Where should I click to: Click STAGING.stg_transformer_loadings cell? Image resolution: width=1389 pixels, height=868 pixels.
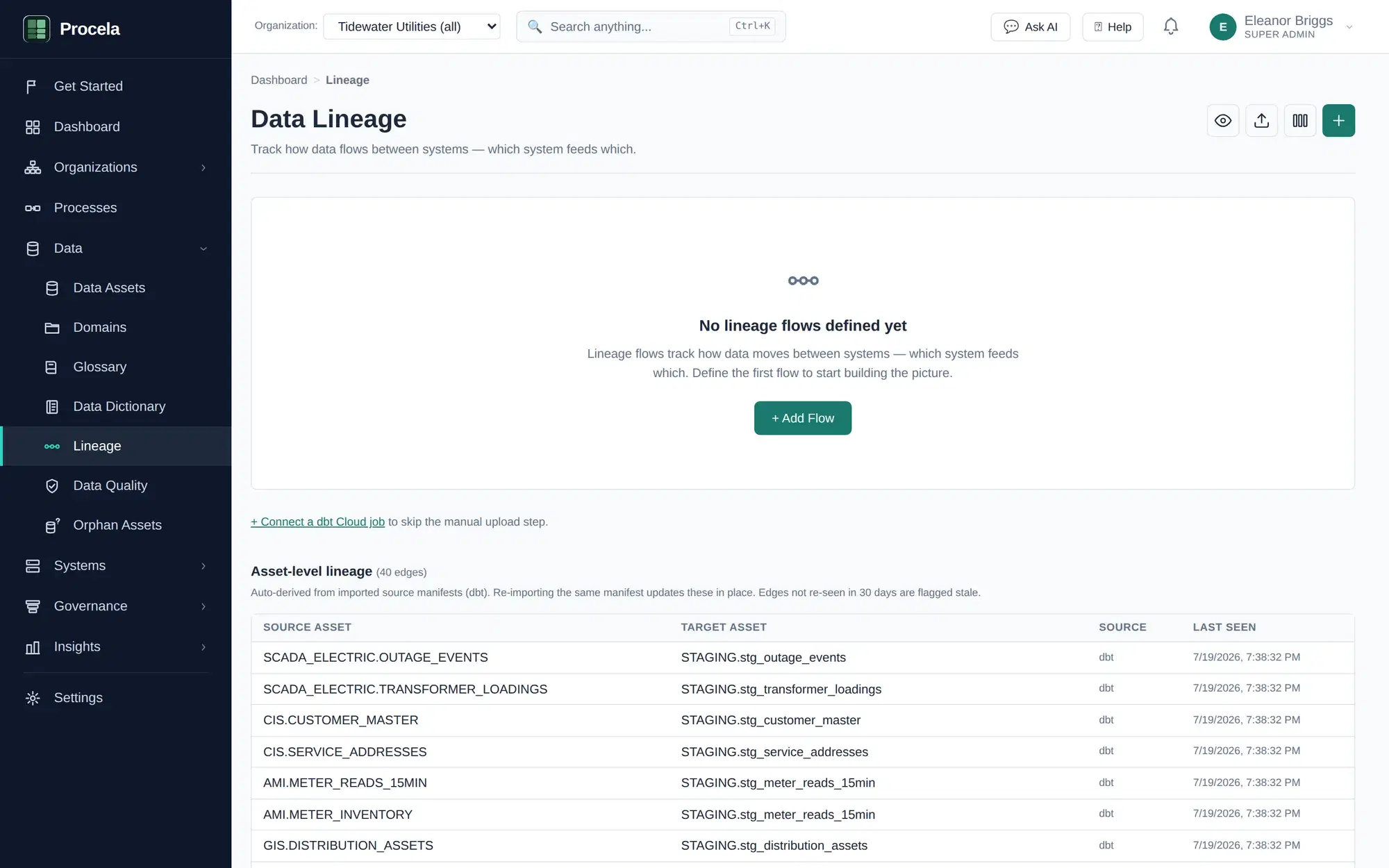coord(781,690)
